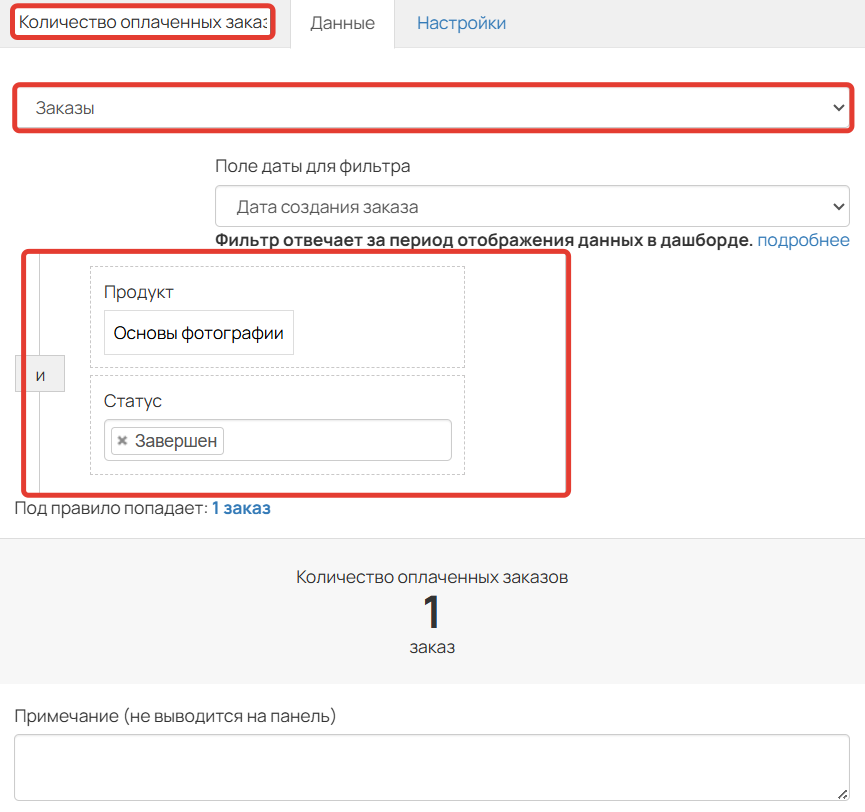865x812 pixels.
Task: Open the 1 заказ link
Action: pos(241,508)
